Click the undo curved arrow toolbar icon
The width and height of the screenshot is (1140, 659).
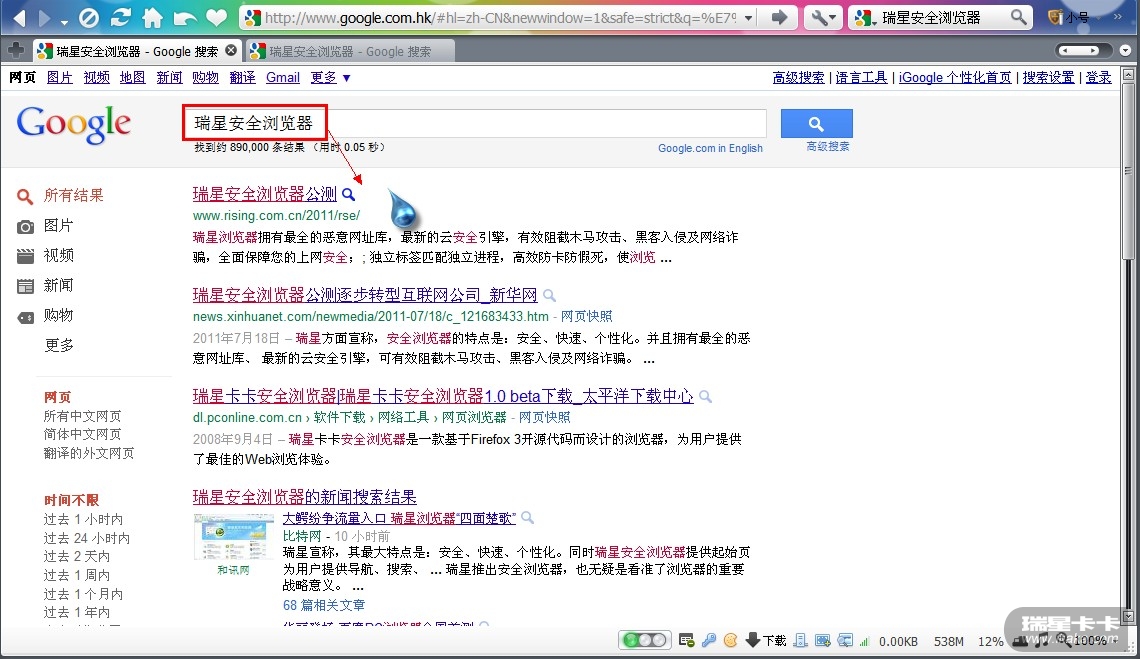(185, 17)
